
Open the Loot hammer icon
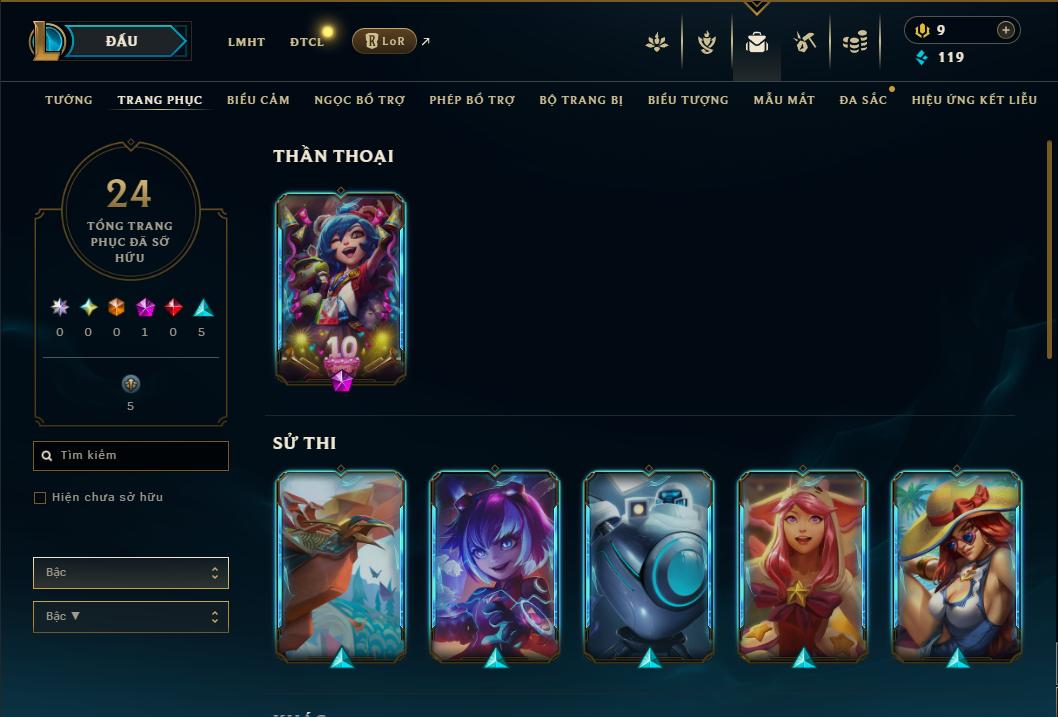click(805, 42)
